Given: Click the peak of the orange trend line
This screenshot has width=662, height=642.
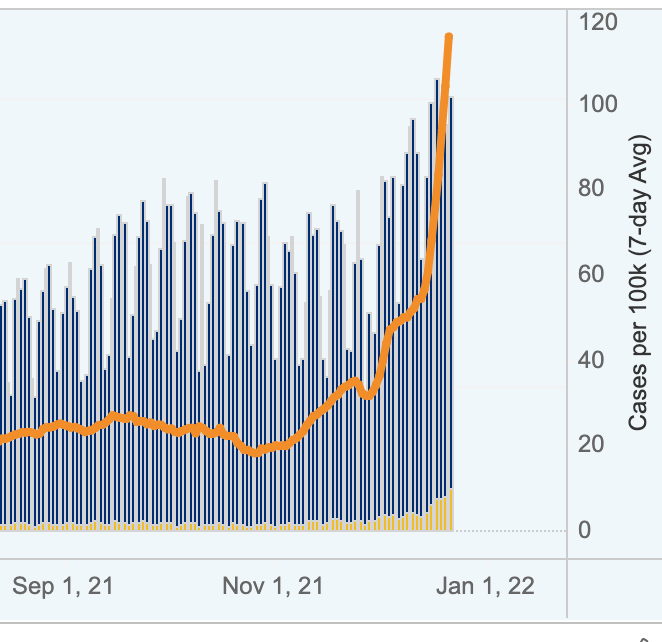Looking at the screenshot, I should [x=449, y=37].
